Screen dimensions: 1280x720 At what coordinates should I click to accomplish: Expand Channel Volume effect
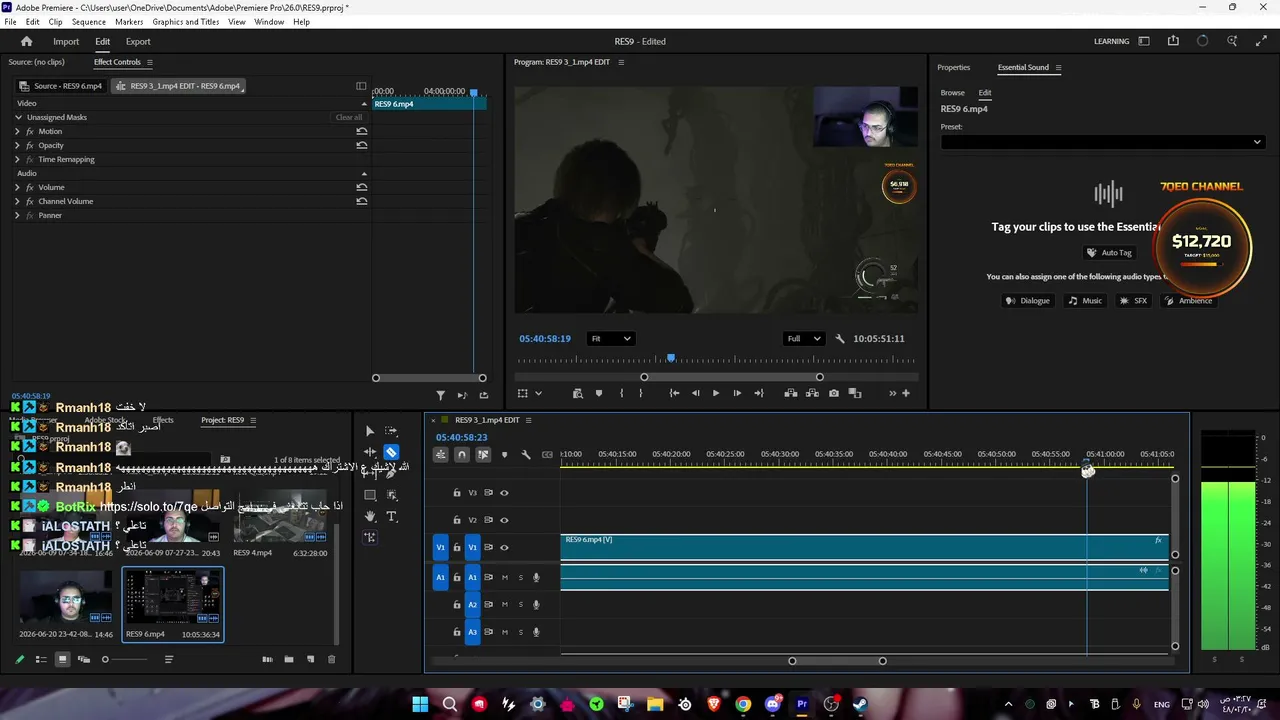click(17, 201)
